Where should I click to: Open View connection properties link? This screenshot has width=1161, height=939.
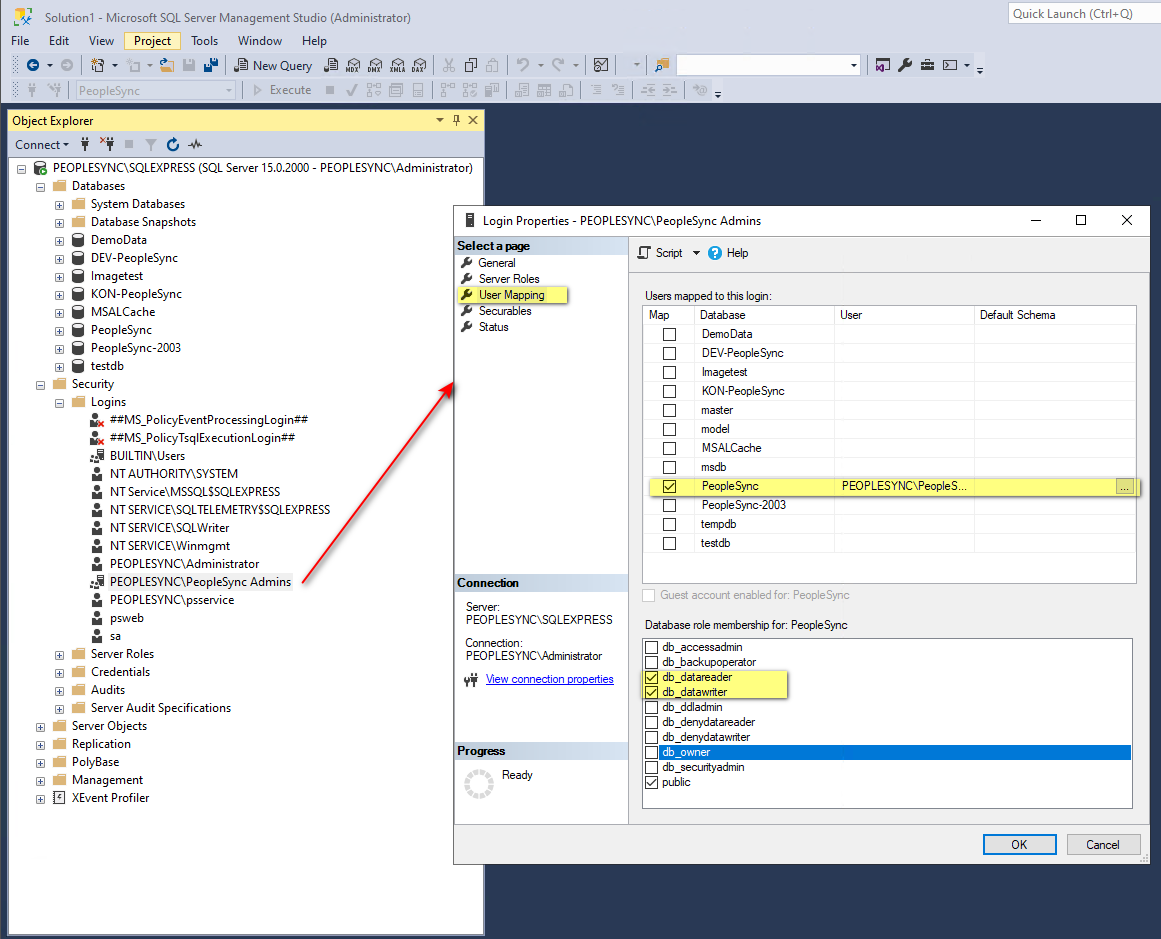pos(549,679)
